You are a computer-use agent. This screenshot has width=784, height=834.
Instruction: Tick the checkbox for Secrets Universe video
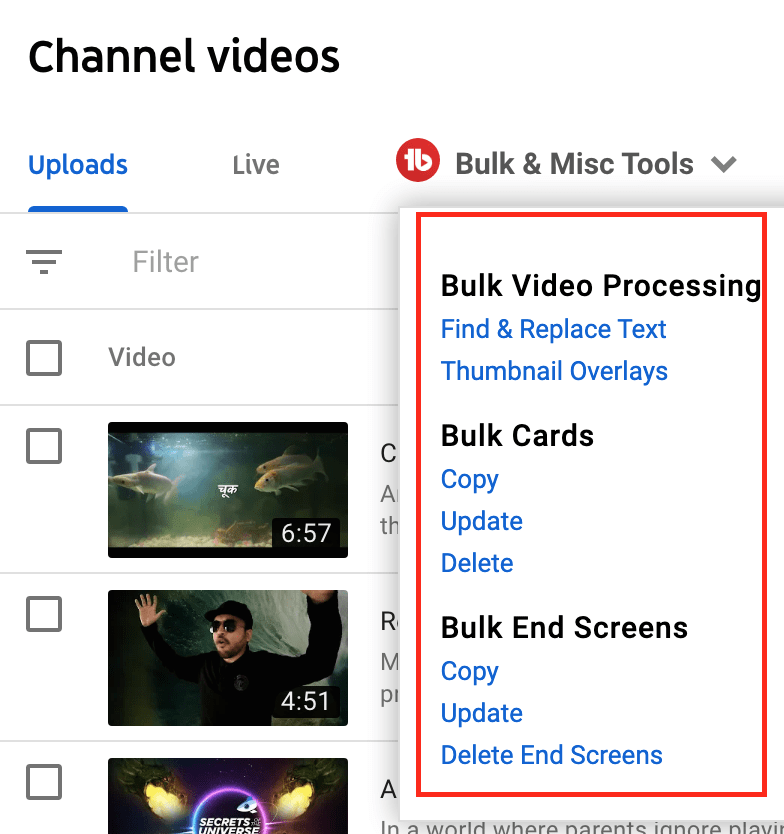[x=44, y=782]
